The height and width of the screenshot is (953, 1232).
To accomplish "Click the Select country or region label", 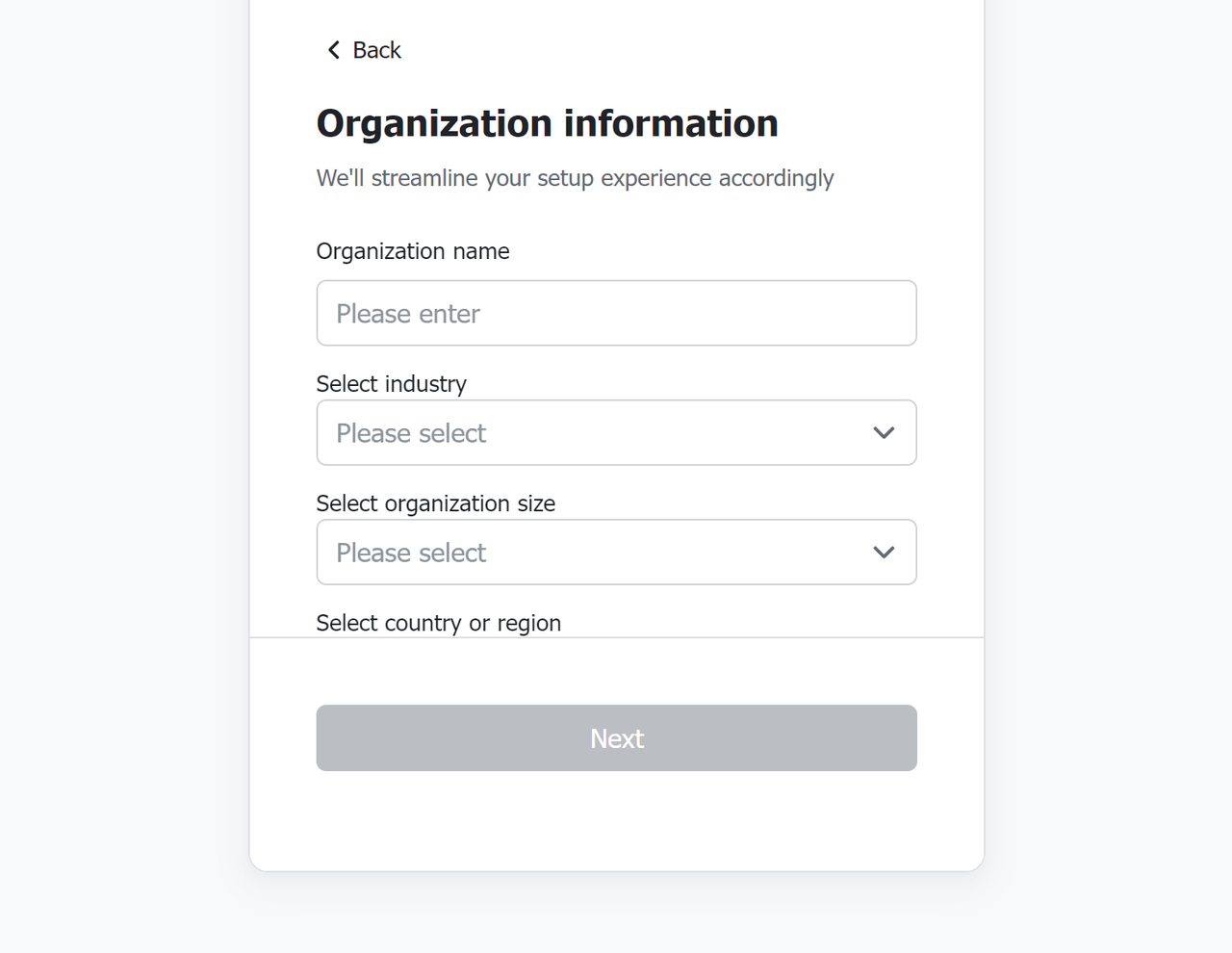I will tap(438, 623).
